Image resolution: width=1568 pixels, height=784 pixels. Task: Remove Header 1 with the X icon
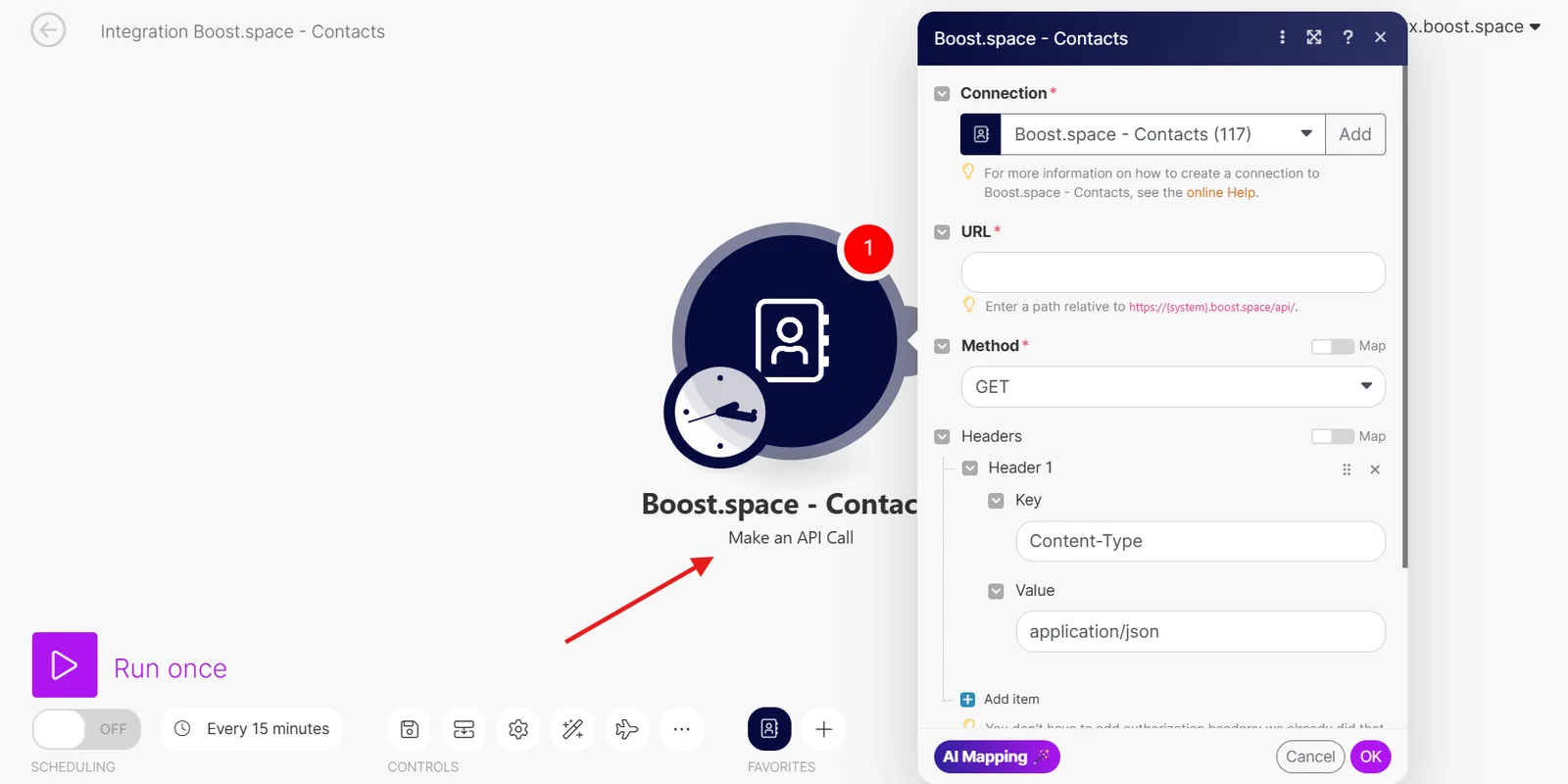tap(1375, 469)
